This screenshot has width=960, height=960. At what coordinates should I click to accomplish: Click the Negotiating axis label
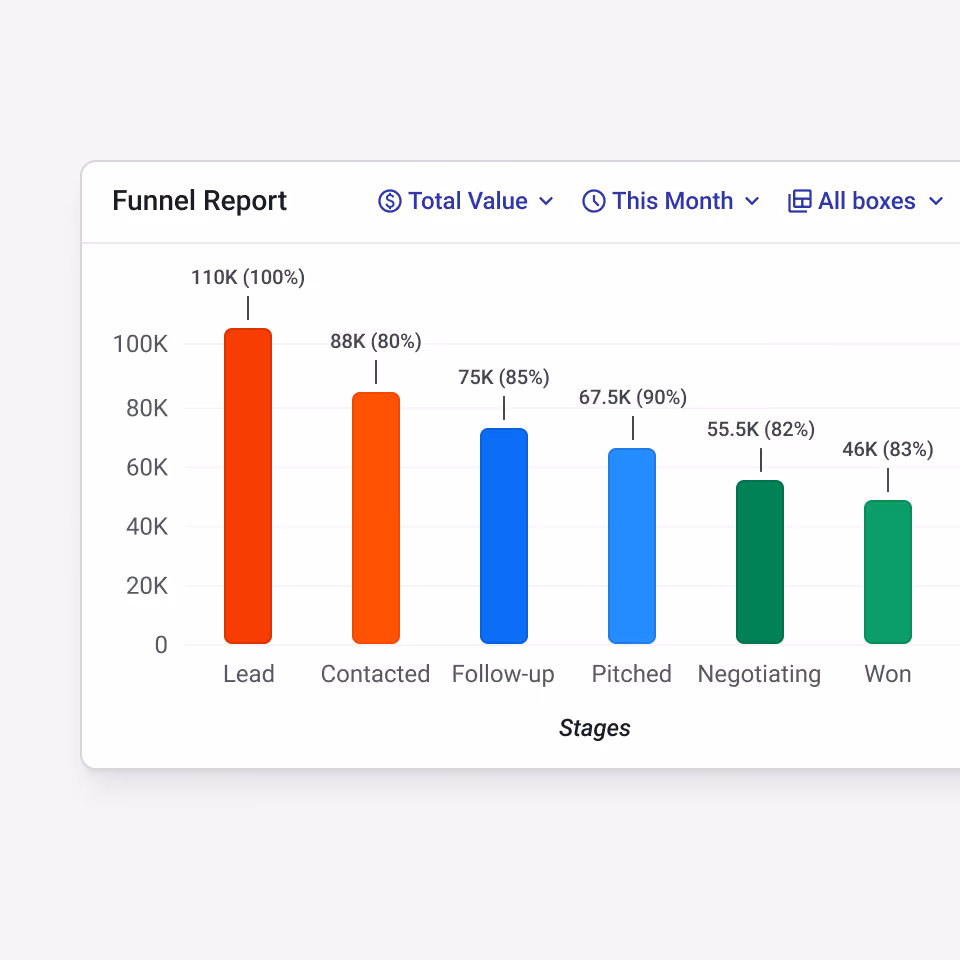(x=759, y=675)
